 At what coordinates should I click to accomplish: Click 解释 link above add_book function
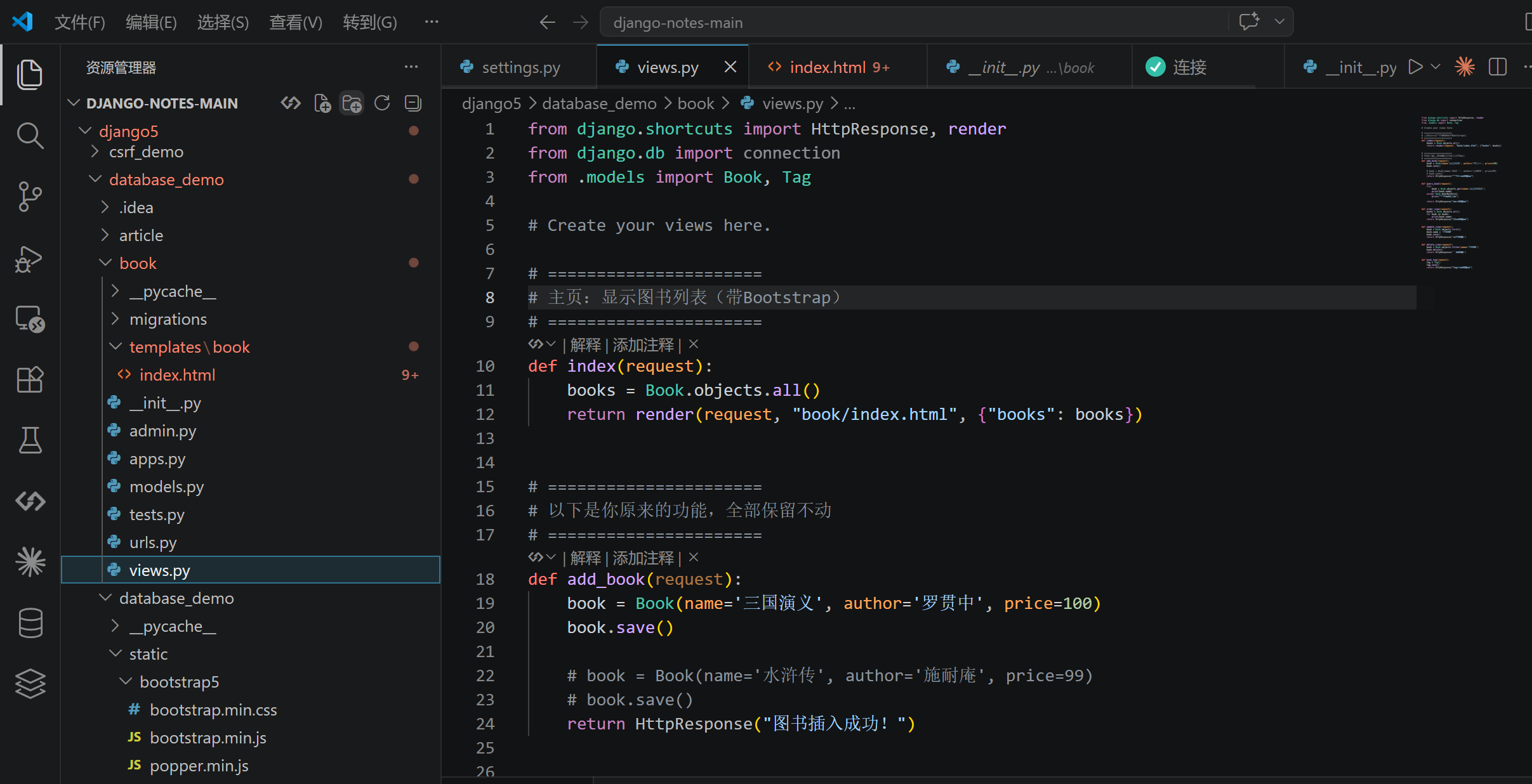tap(585, 558)
